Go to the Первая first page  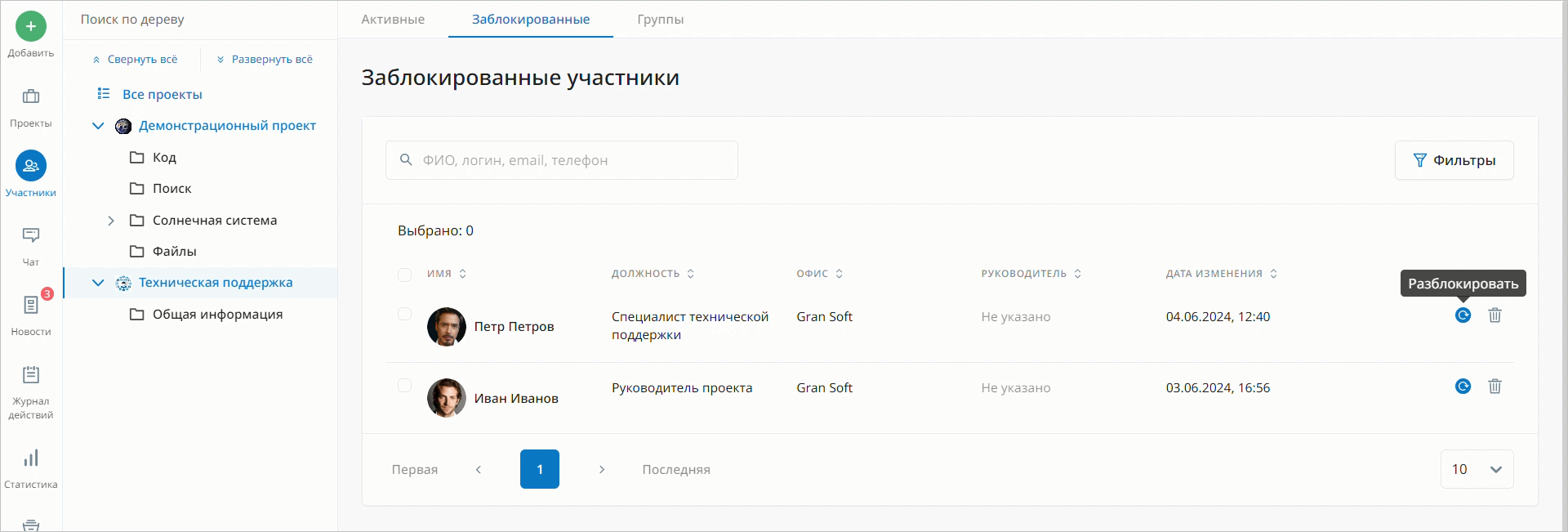pyautogui.click(x=415, y=470)
